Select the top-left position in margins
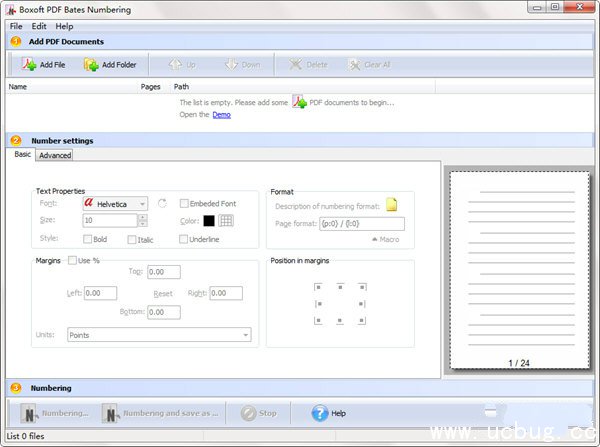Viewport: 600px width, 447px height. point(318,286)
